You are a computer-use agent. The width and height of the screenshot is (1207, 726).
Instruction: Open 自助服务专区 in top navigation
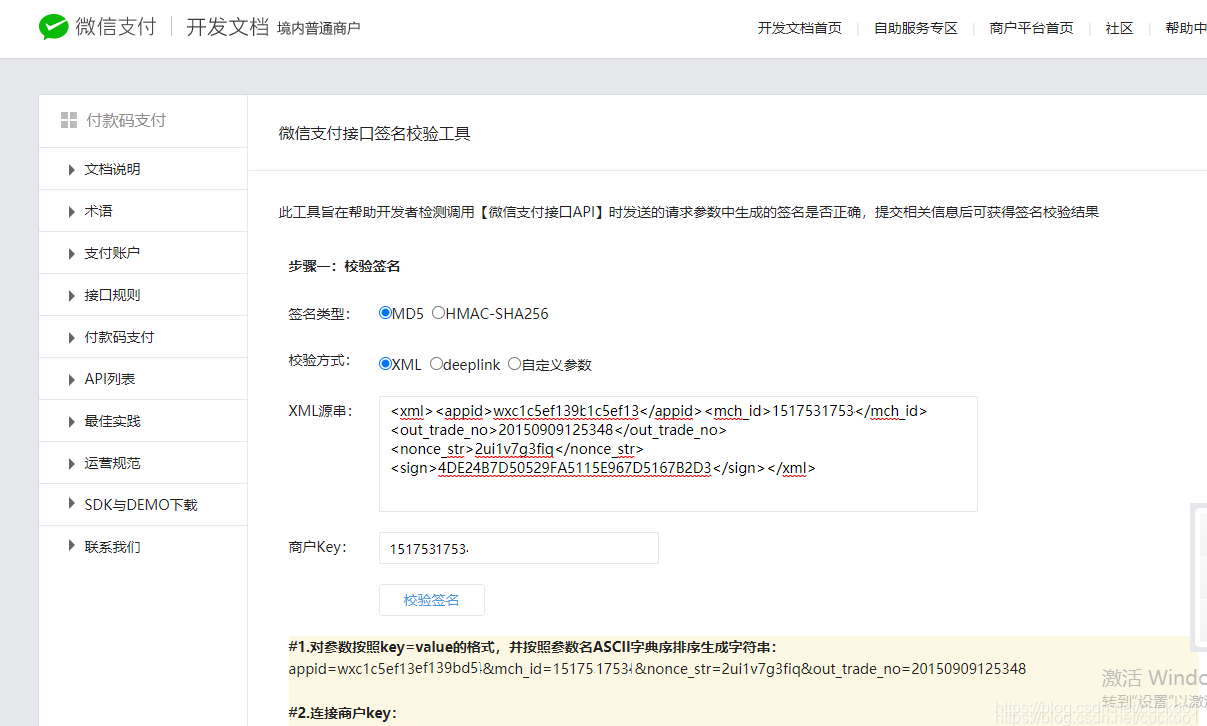[915, 28]
